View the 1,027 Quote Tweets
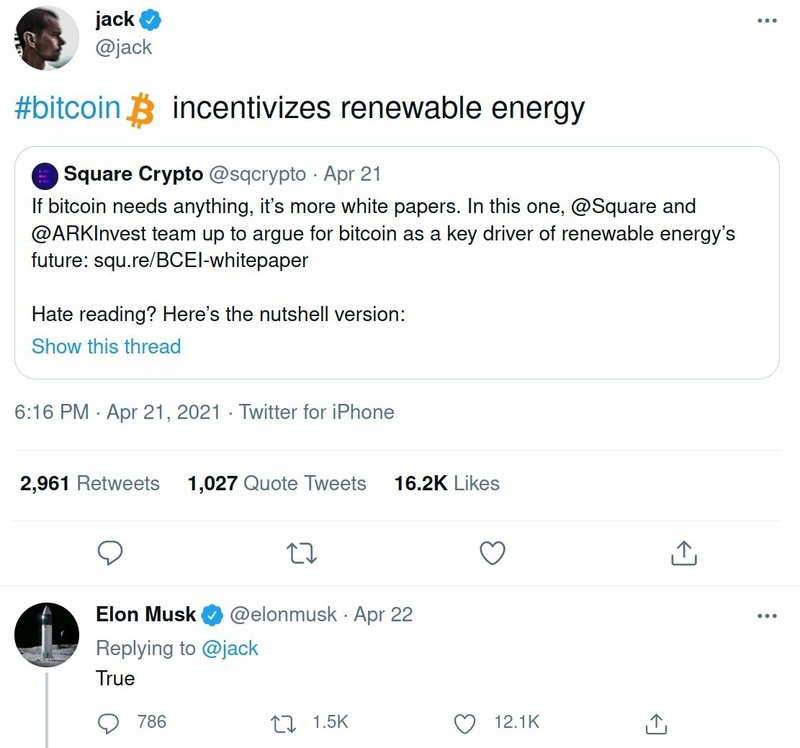 (x=277, y=483)
